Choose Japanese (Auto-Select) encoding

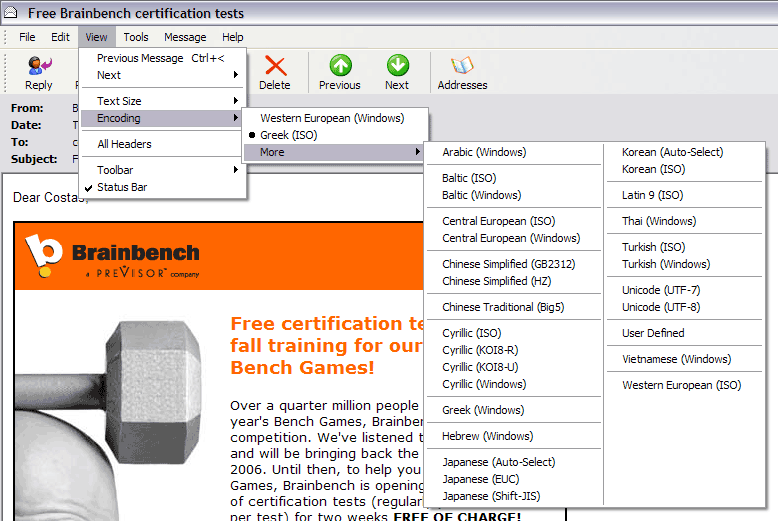(x=514, y=462)
